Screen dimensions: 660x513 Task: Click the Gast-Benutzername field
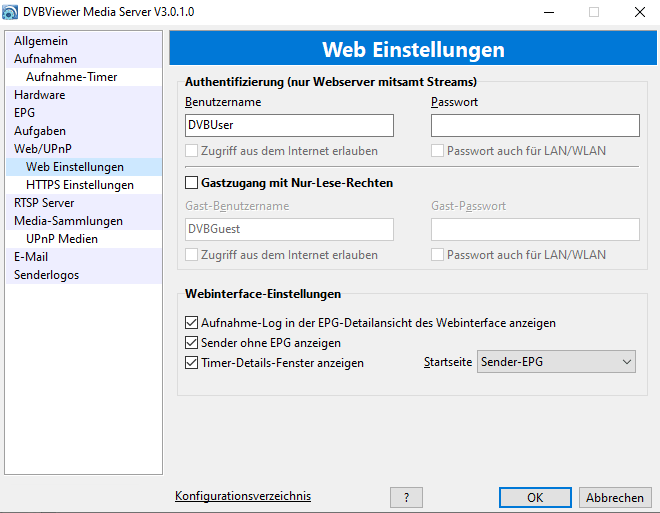289,229
